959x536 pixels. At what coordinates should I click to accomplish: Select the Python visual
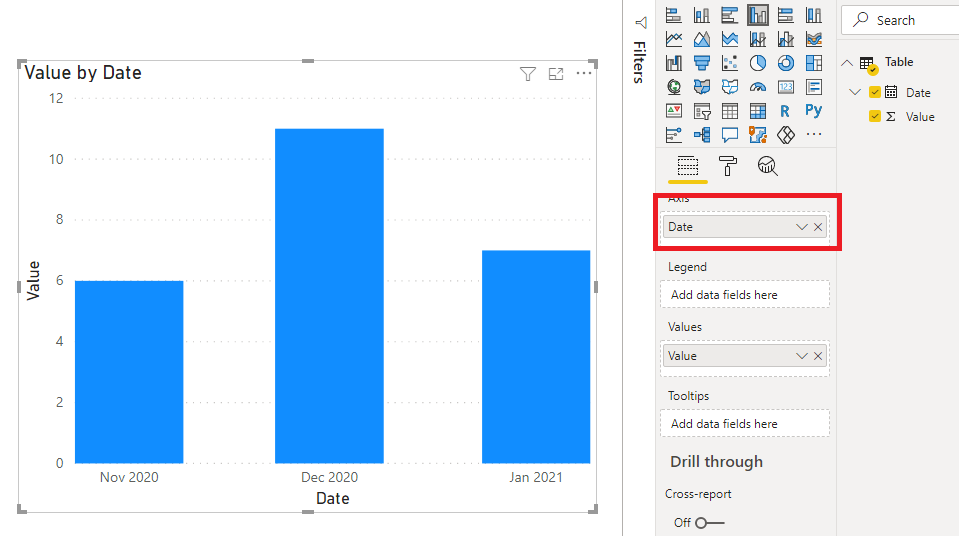813,111
